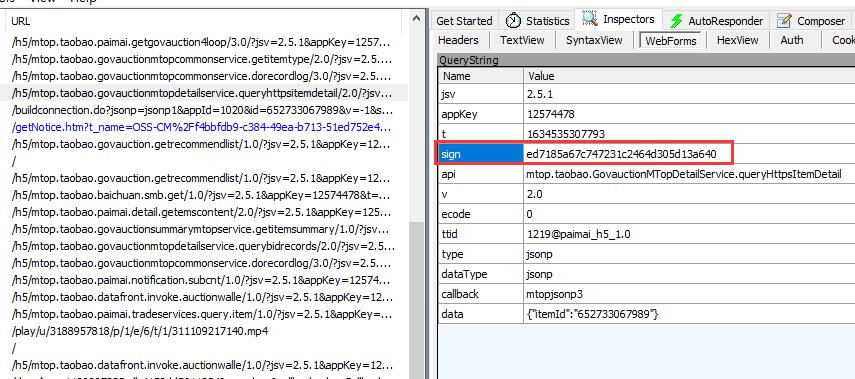Select the getitemtype session row
855x379 pixels.
[x=204, y=59]
